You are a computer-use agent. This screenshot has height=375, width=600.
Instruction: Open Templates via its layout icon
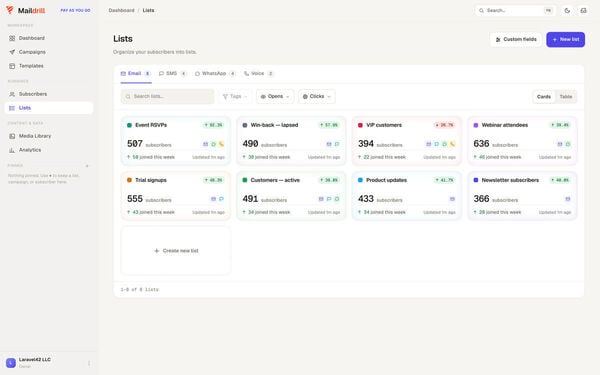pos(12,66)
